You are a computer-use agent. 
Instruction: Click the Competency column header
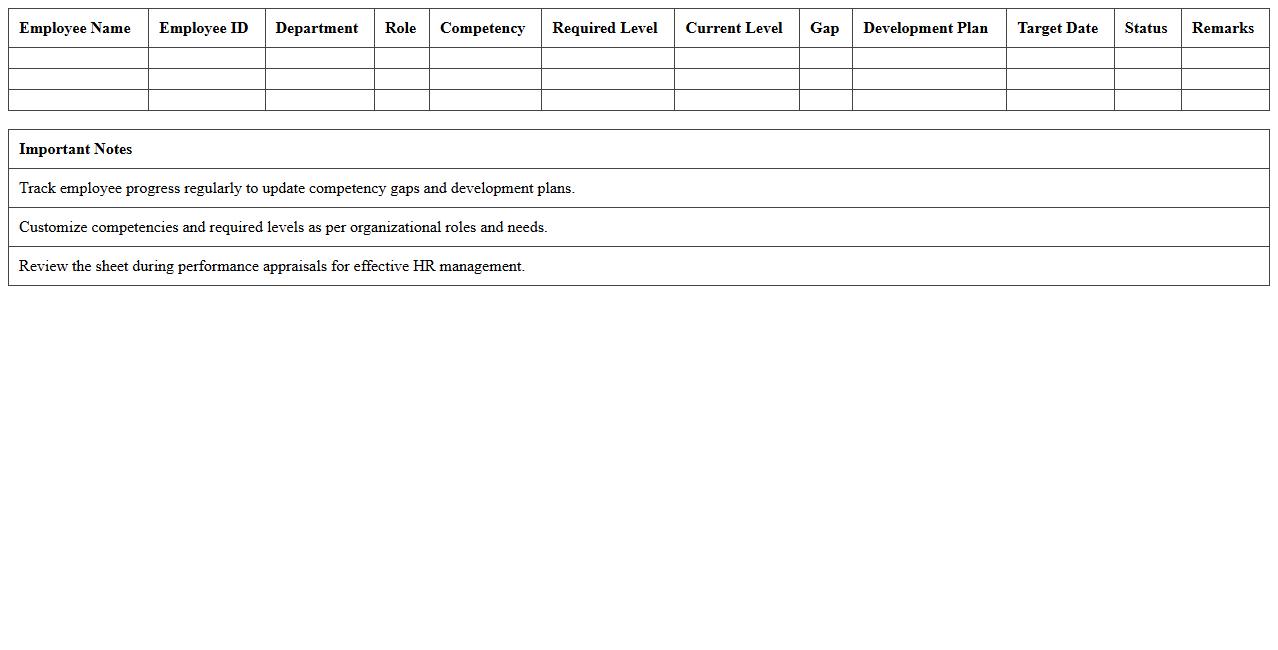[x=483, y=28]
